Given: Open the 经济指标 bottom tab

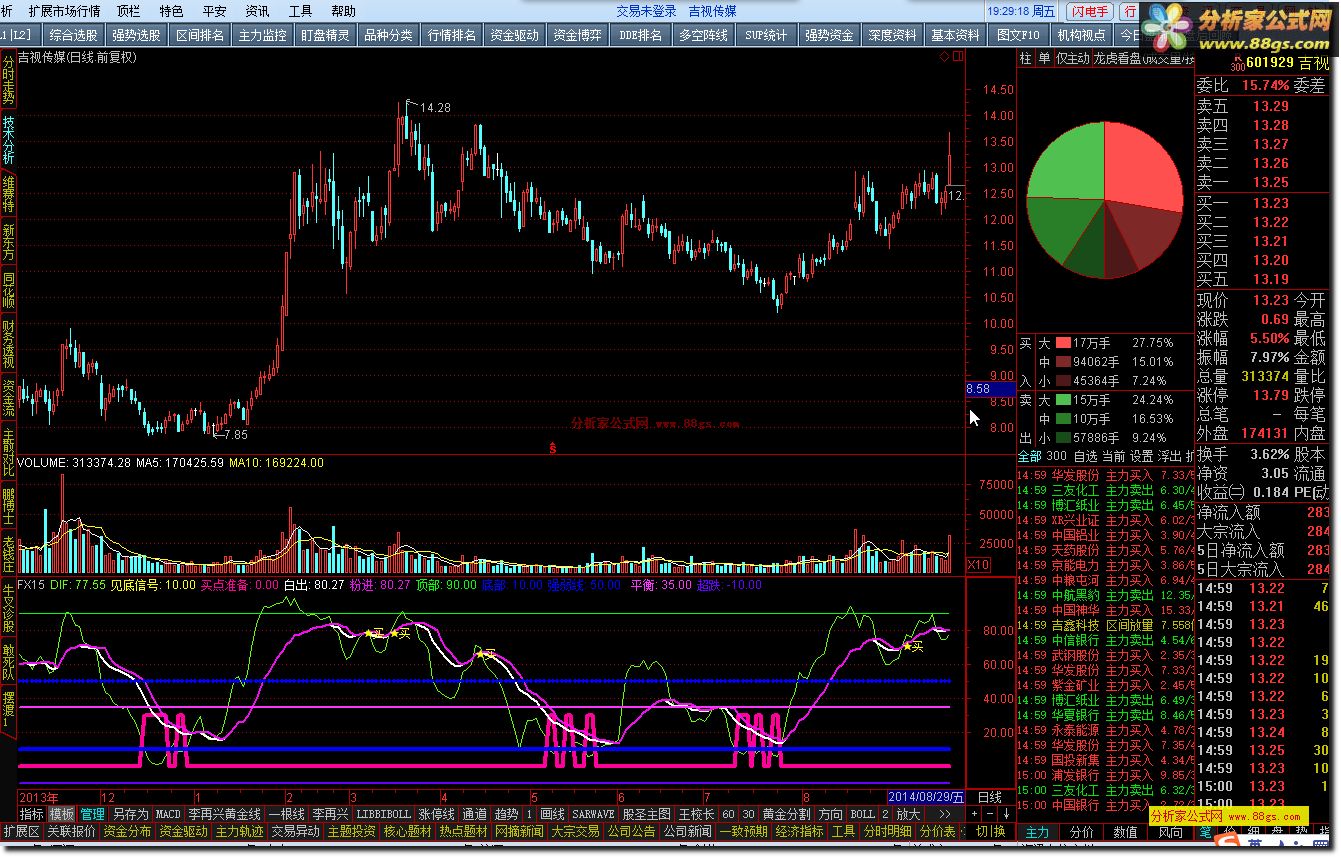Looking at the screenshot, I should coord(800,832).
